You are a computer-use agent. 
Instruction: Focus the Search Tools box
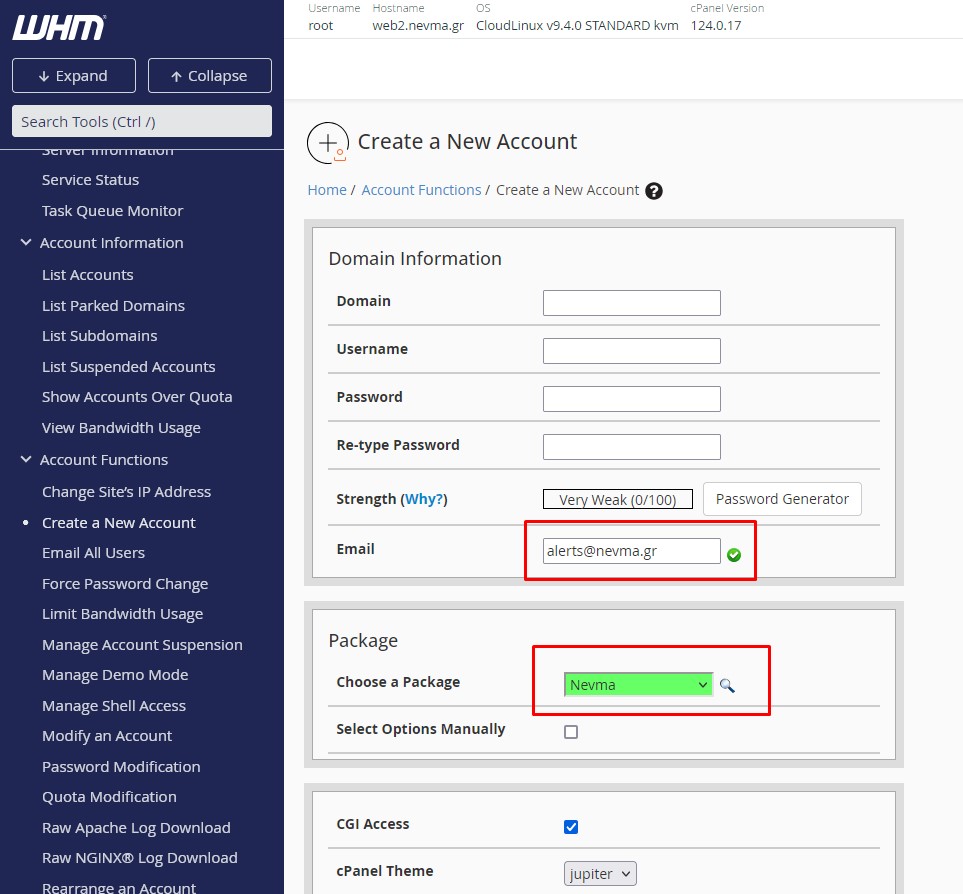pyautogui.click(x=142, y=122)
